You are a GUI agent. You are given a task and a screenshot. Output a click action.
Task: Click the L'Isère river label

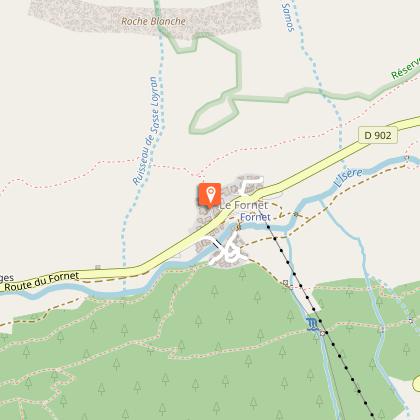(x=348, y=177)
